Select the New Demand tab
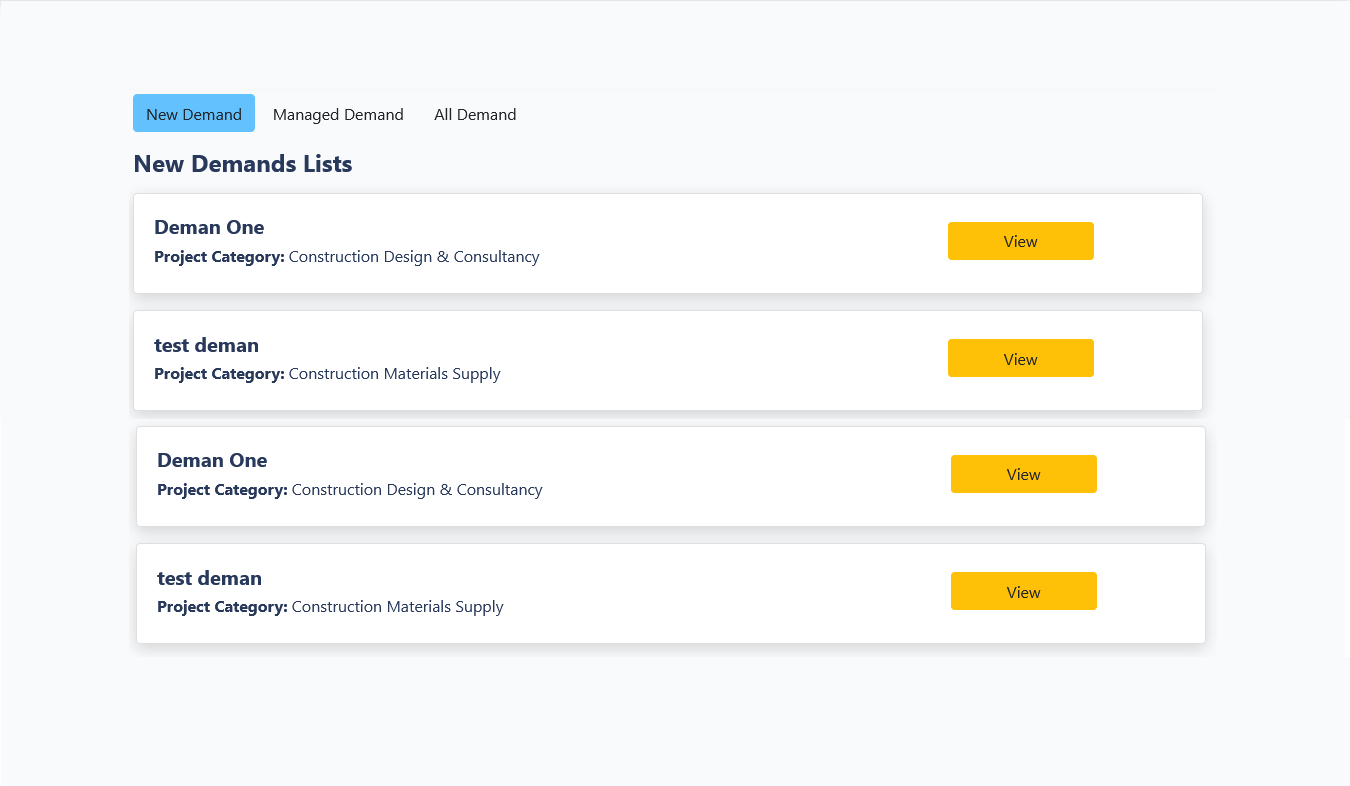Viewport: 1350px width, 786px height. point(194,114)
